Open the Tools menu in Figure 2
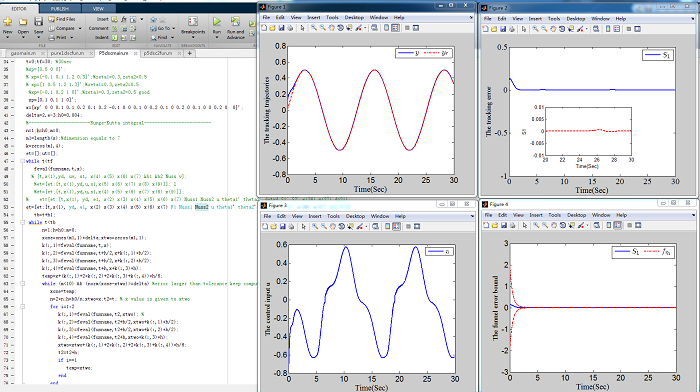The image size is (700, 392). (x=554, y=19)
